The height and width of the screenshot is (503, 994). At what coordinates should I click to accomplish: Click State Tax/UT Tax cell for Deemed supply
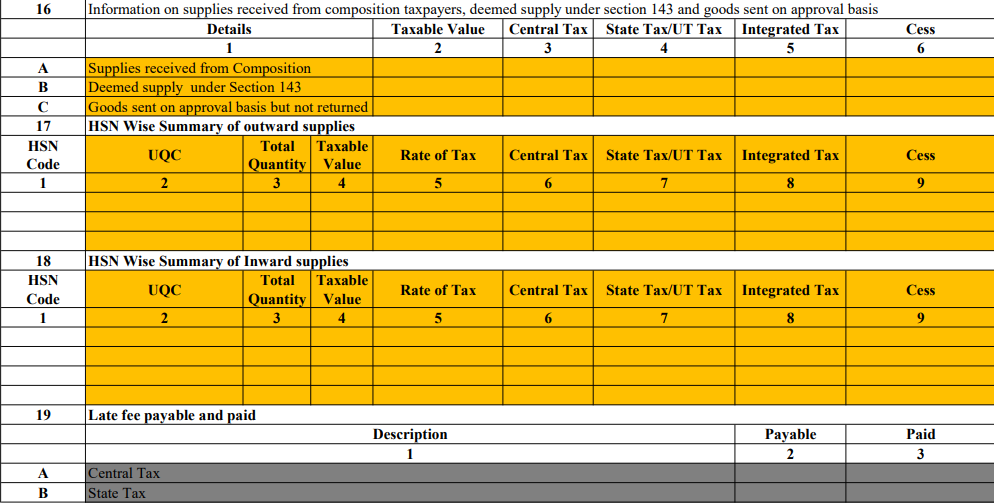coord(664,88)
